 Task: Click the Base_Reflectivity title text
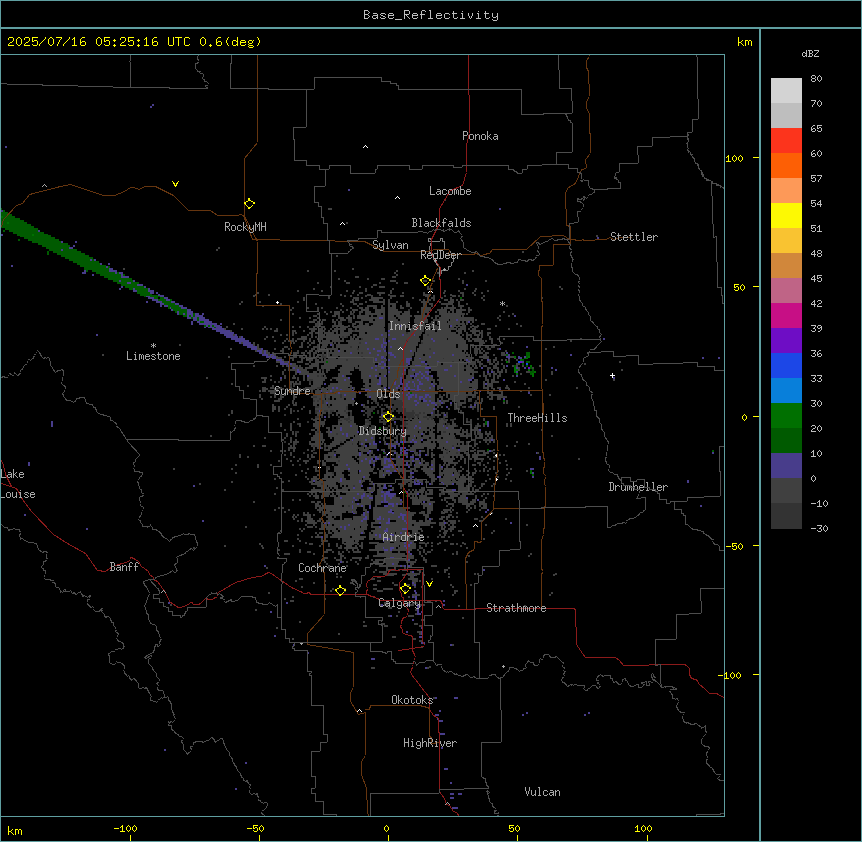[431, 15]
